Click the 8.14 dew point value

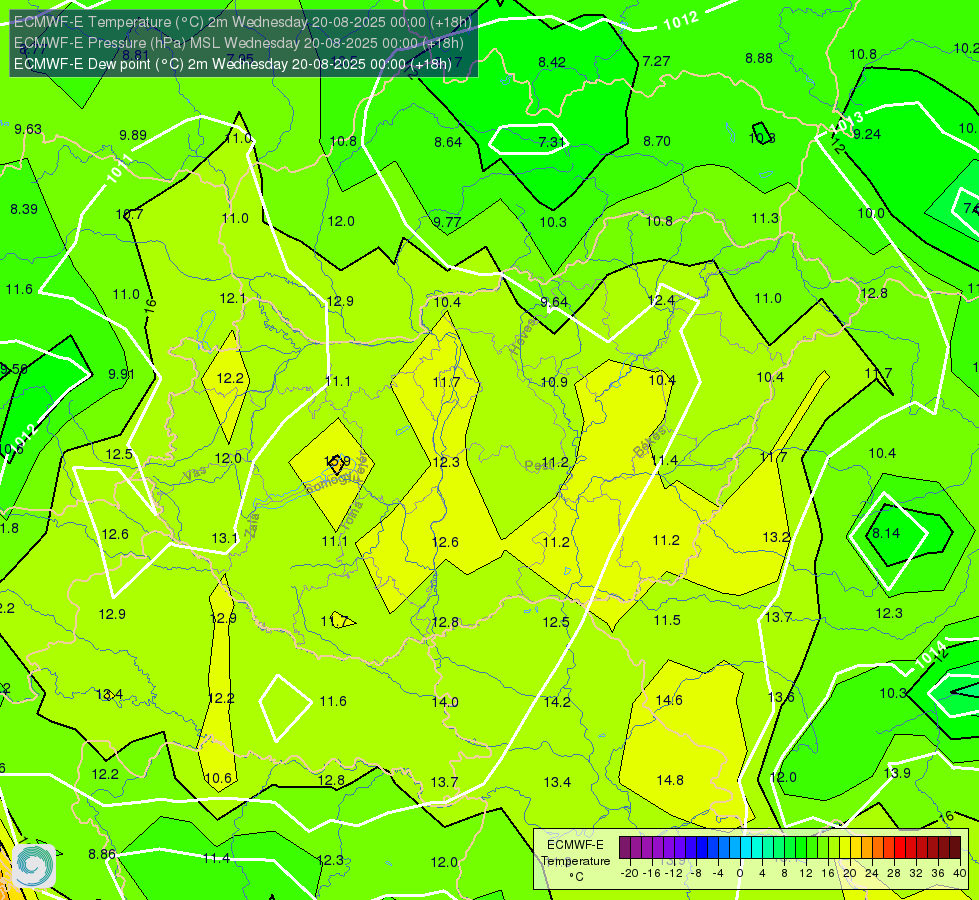pyautogui.click(x=886, y=533)
